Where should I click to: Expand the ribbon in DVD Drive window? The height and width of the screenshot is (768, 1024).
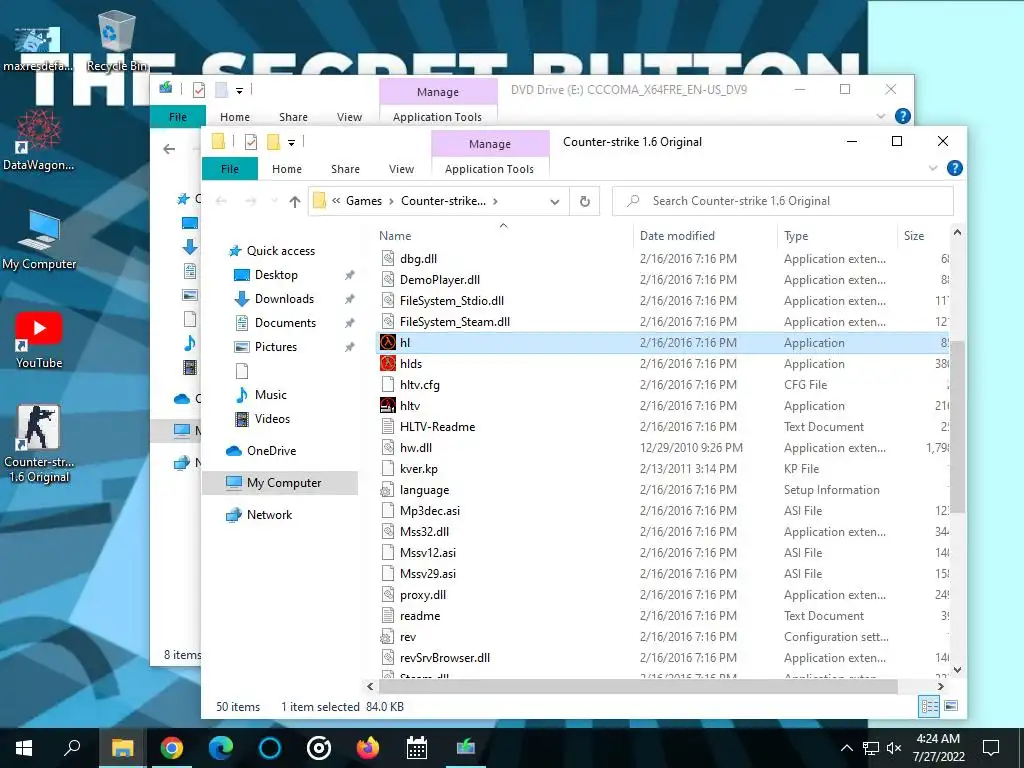(880, 116)
